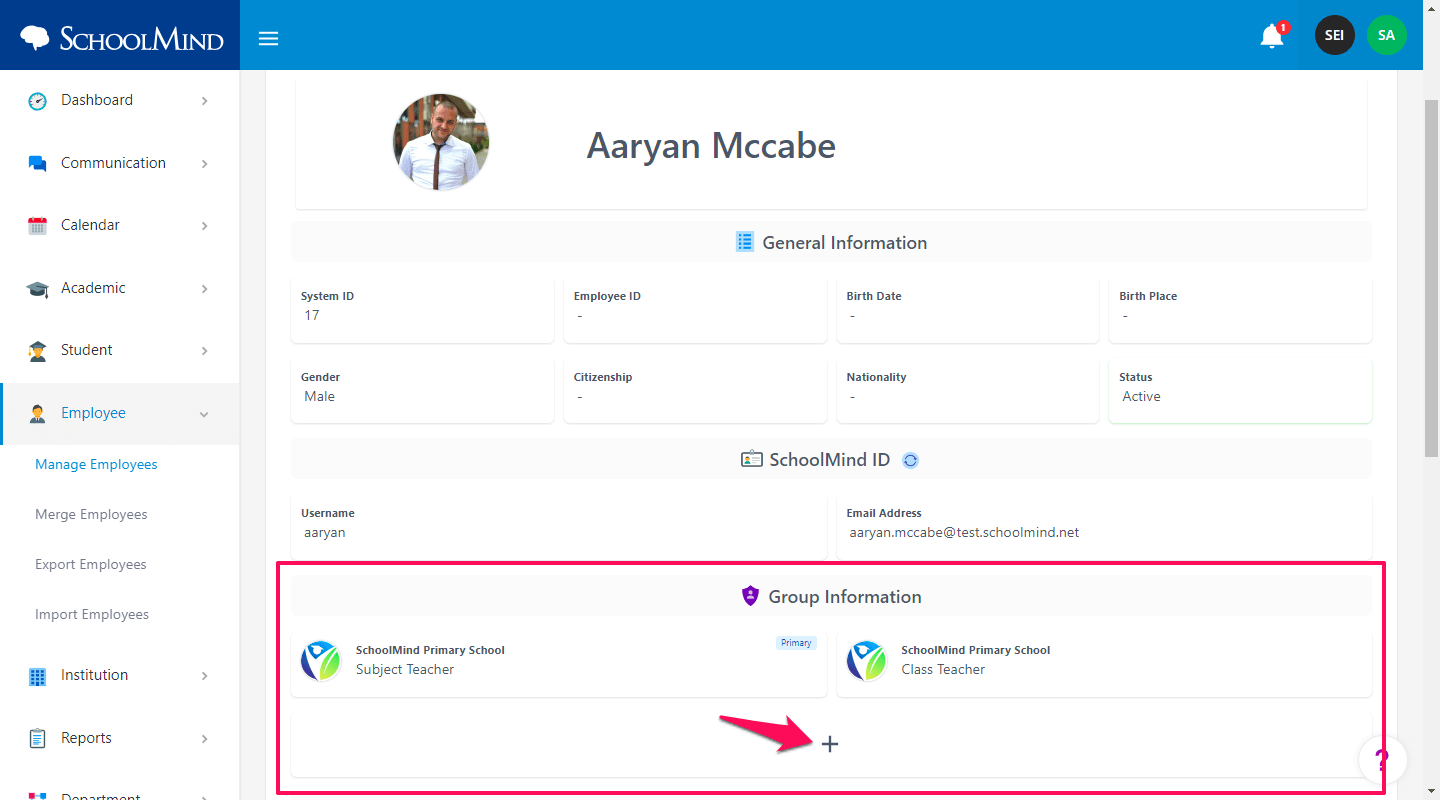Screen dimensions: 1440x800
Task: Click the Dashboard gauge icon
Action: (x=38, y=100)
